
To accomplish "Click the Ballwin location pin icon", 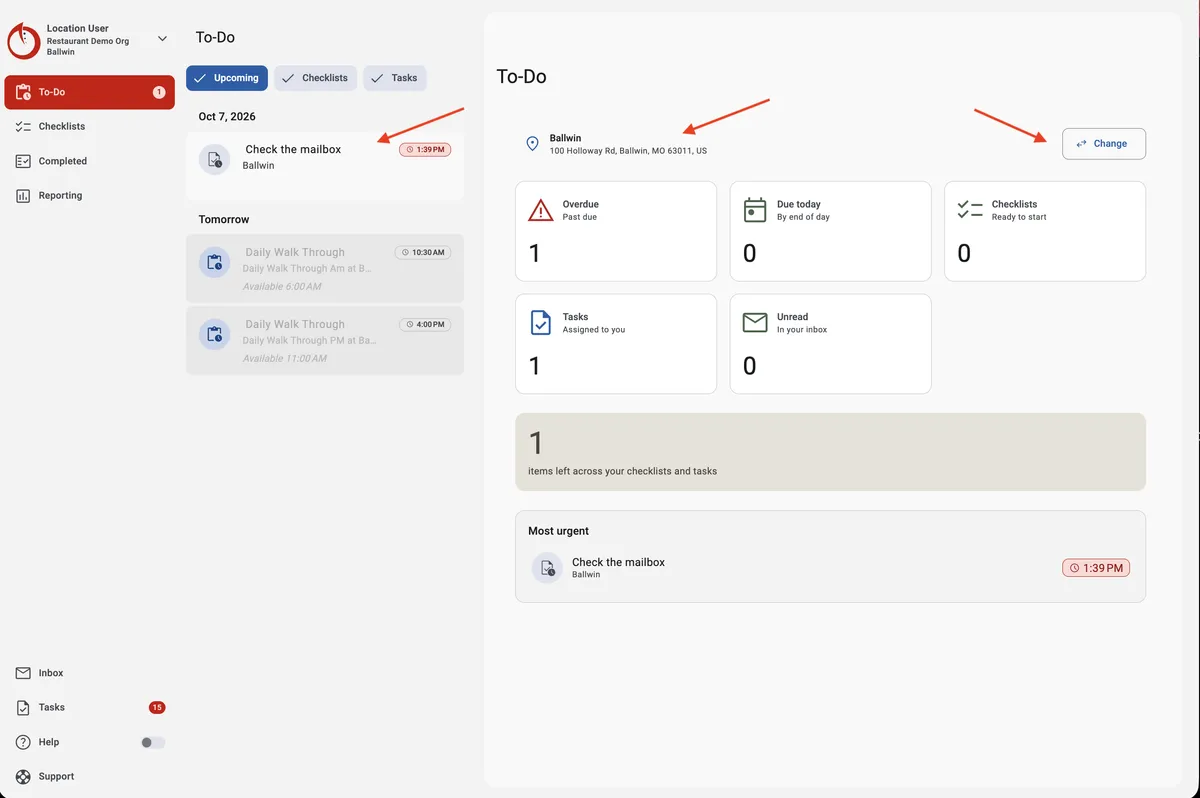I will coord(533,144).
